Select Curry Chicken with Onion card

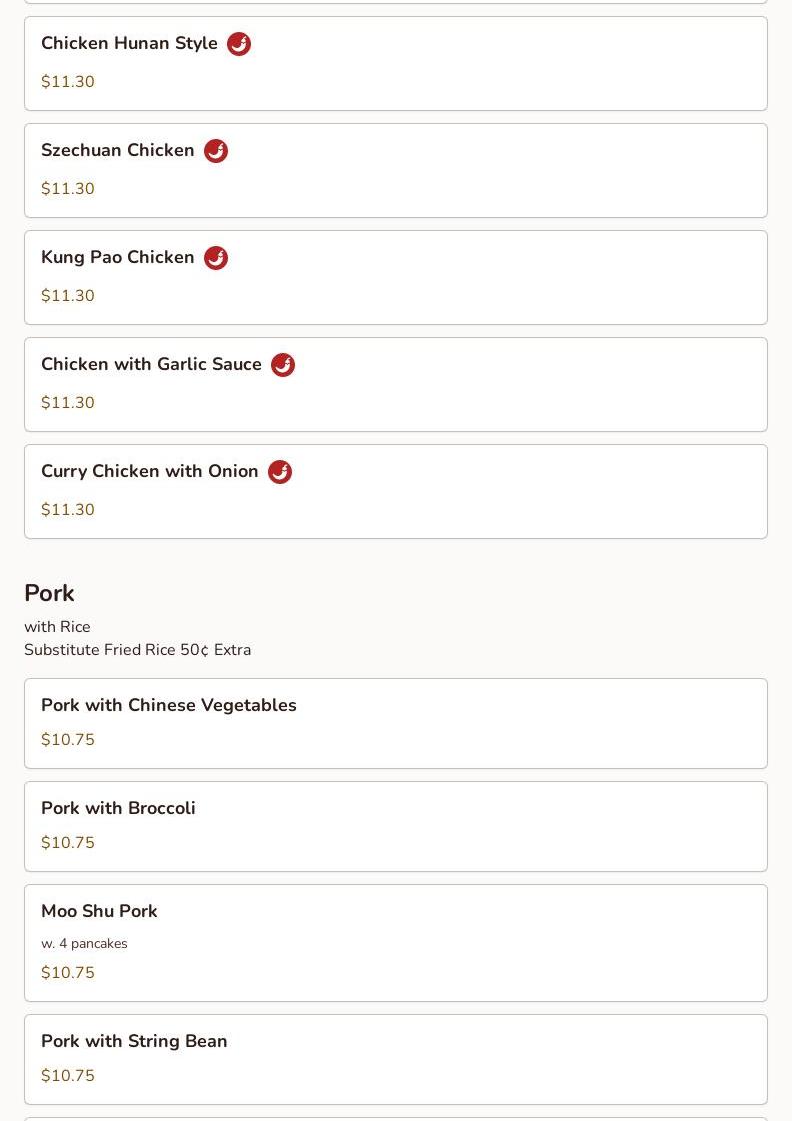(396, 492)
